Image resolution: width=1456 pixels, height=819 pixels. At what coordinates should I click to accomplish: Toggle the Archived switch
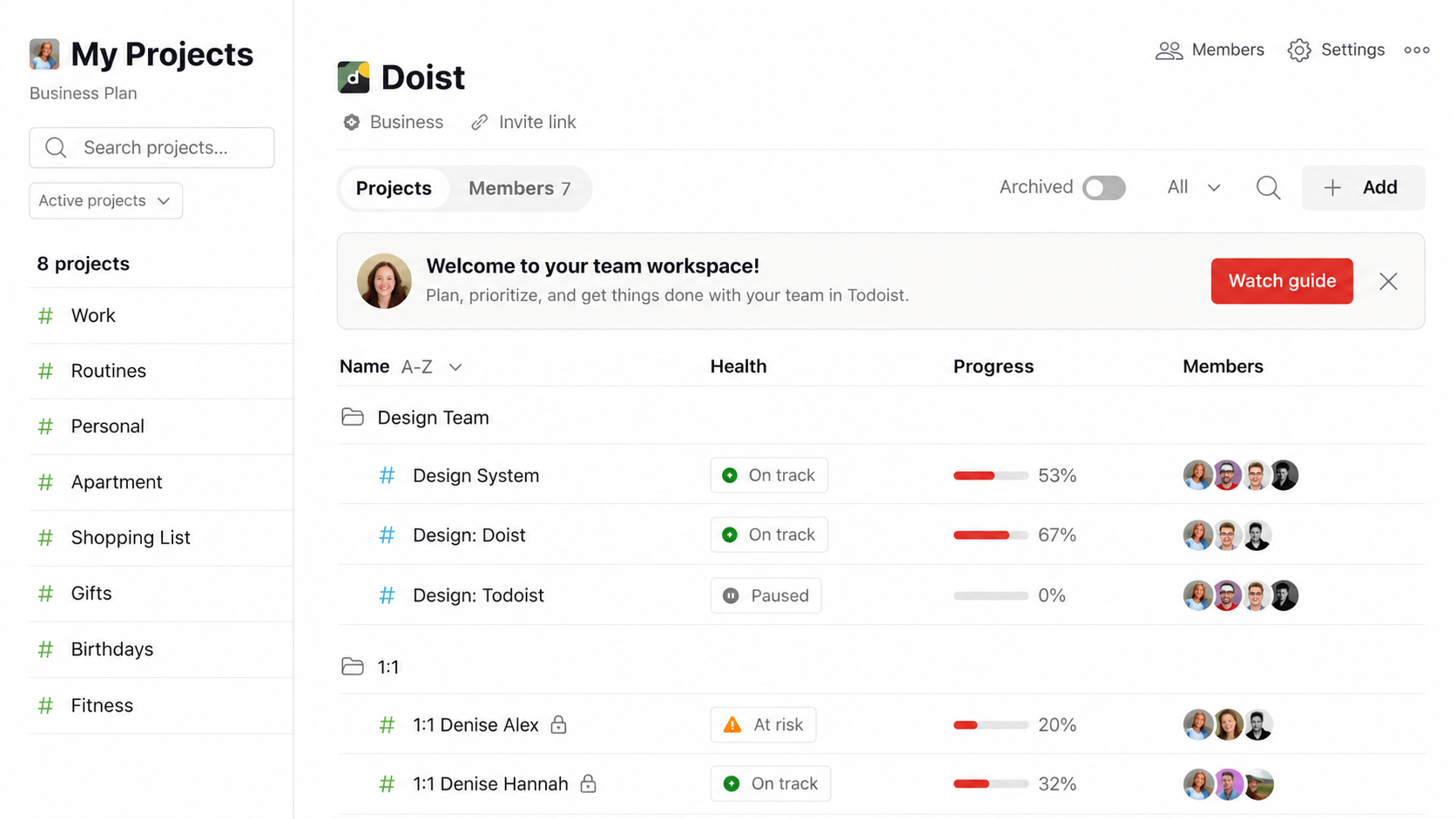(x=1104, y=188)
